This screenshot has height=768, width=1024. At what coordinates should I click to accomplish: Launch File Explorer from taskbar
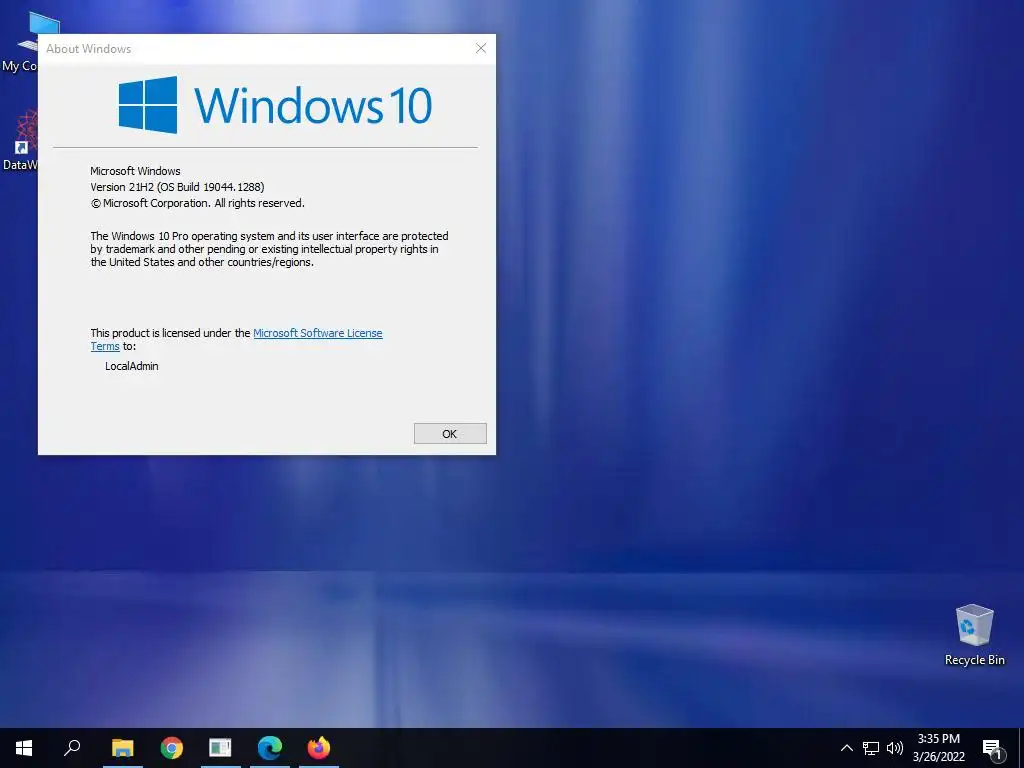pos(122,748)
